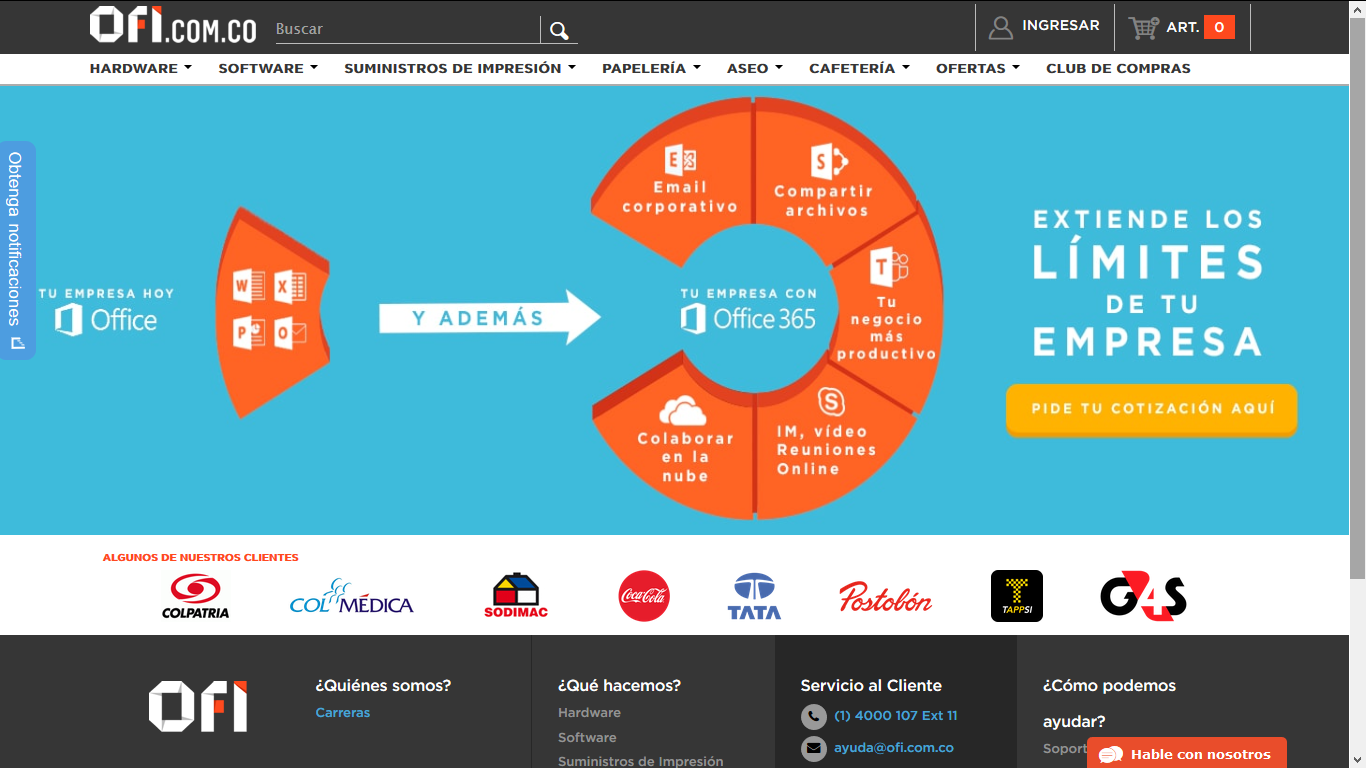This screenshot has width=1366, height=768.
Task: Click the Carreras footer link
Action: click(x=343, y=713)
